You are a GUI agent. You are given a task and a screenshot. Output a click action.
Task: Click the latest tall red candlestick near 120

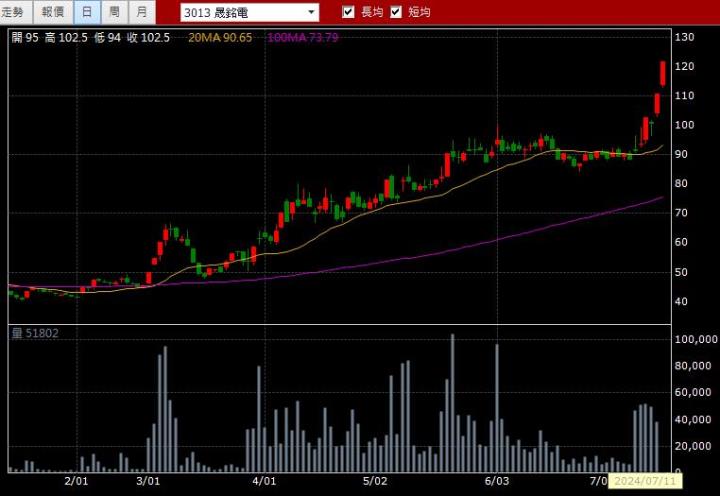tap(663, 74)
